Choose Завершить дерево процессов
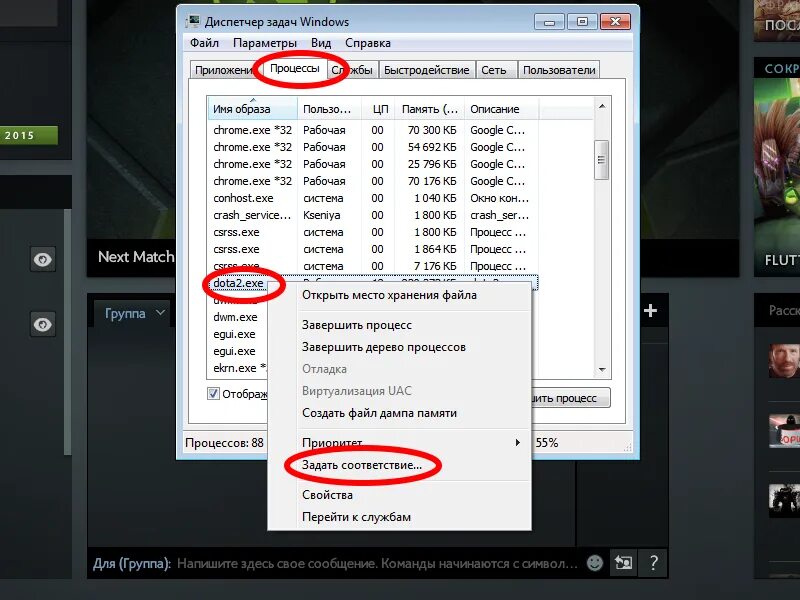 [384, 347]
